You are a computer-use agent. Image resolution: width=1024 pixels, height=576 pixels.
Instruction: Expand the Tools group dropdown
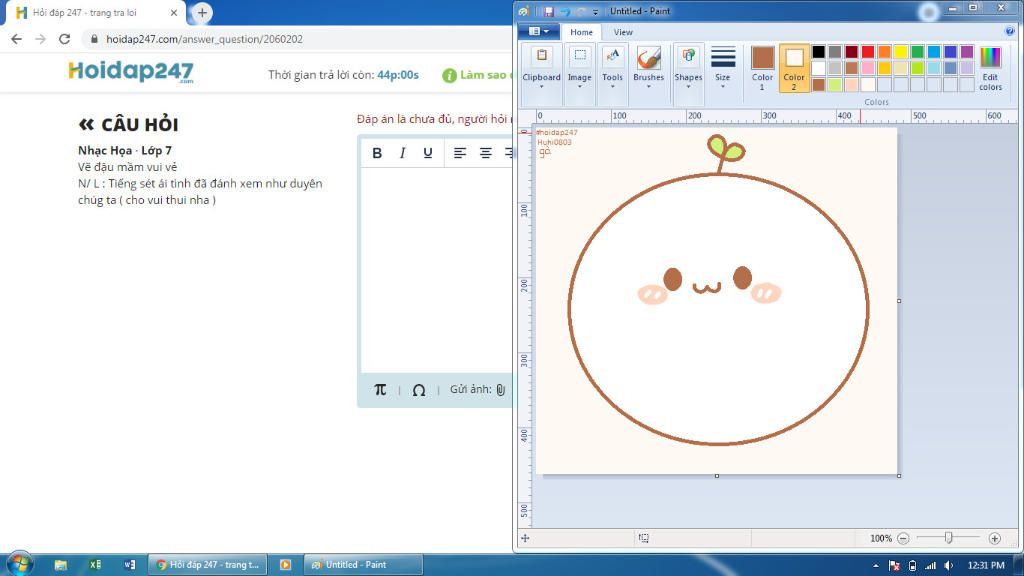point(612,86)
